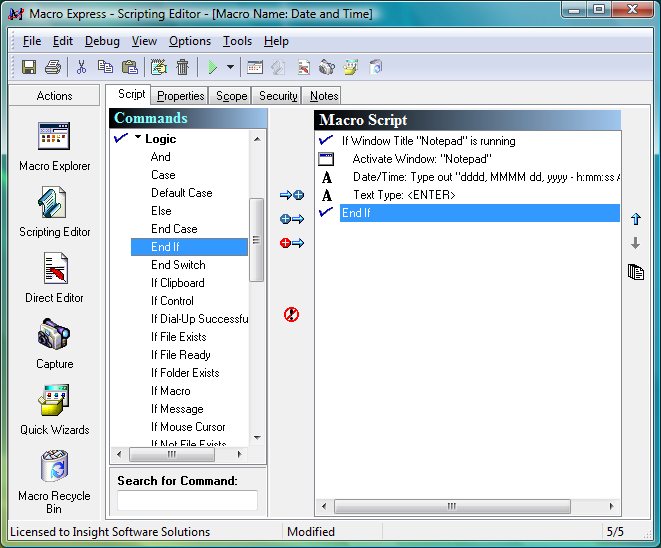
Task: Open the File menu
Action: (32, 41)
